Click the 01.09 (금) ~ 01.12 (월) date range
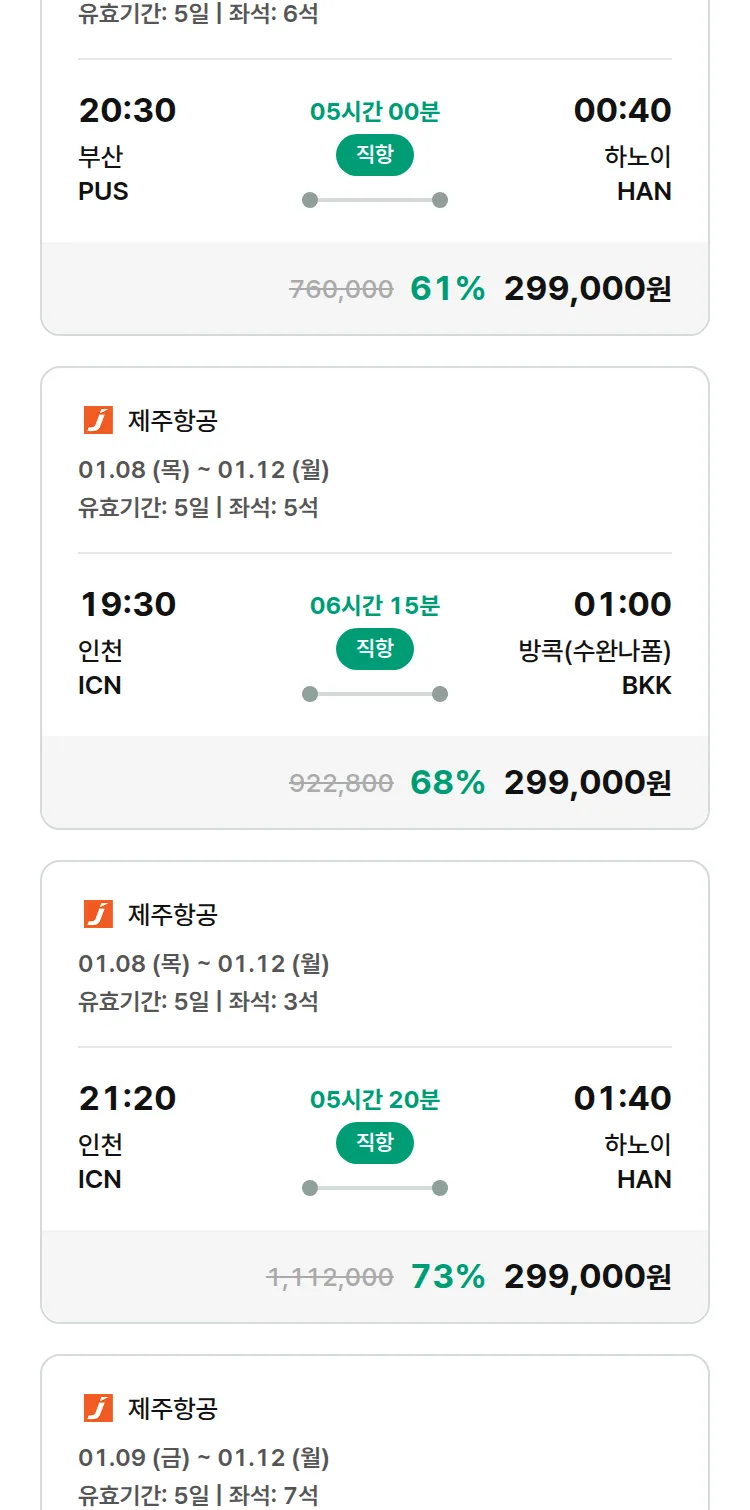Screen dimensions: 750x1510 204,1458
